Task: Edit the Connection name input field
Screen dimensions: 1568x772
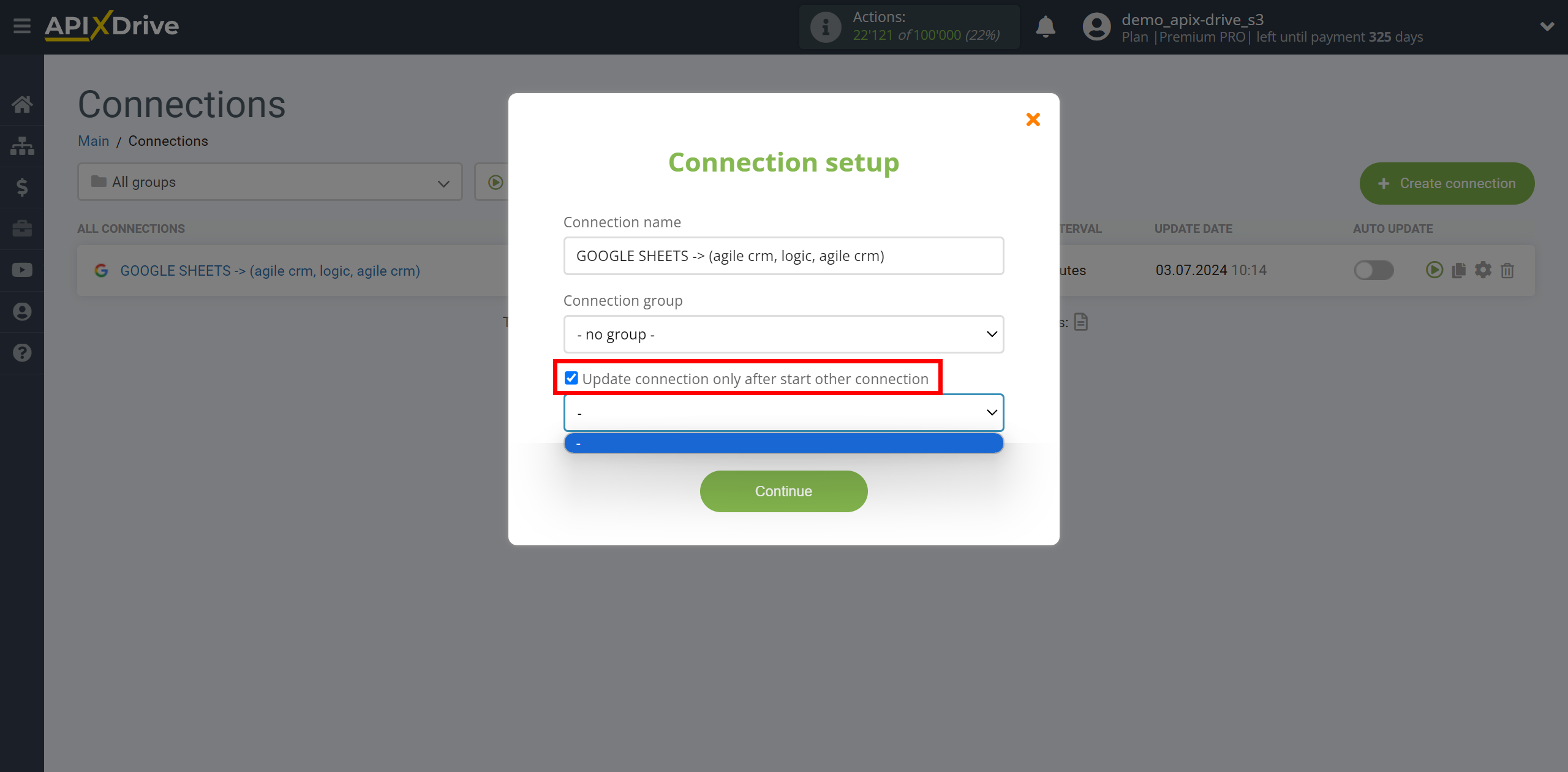Action: point(783,255)
